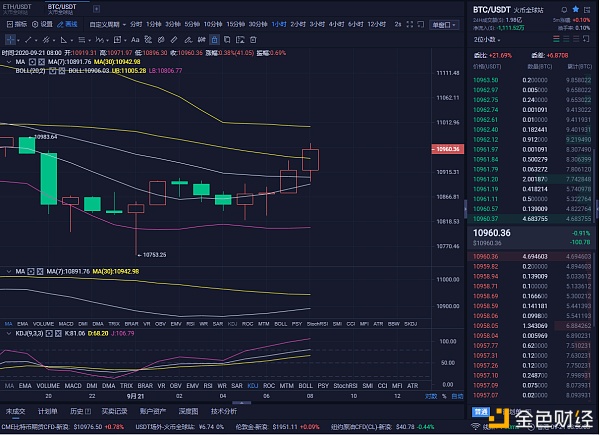This screenshot has width=600, height=435.
Task: Add a new chart tab with plus icon
Action: tap(96, 9)
